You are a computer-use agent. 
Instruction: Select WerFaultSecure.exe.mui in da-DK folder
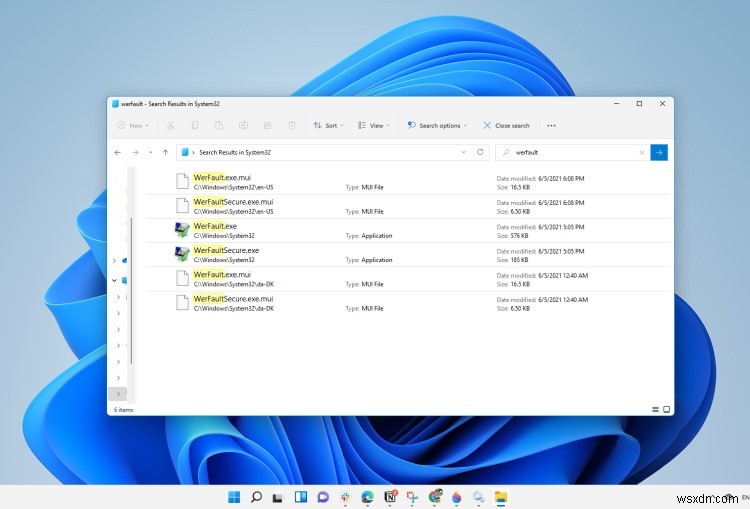(x=407, y=303)
